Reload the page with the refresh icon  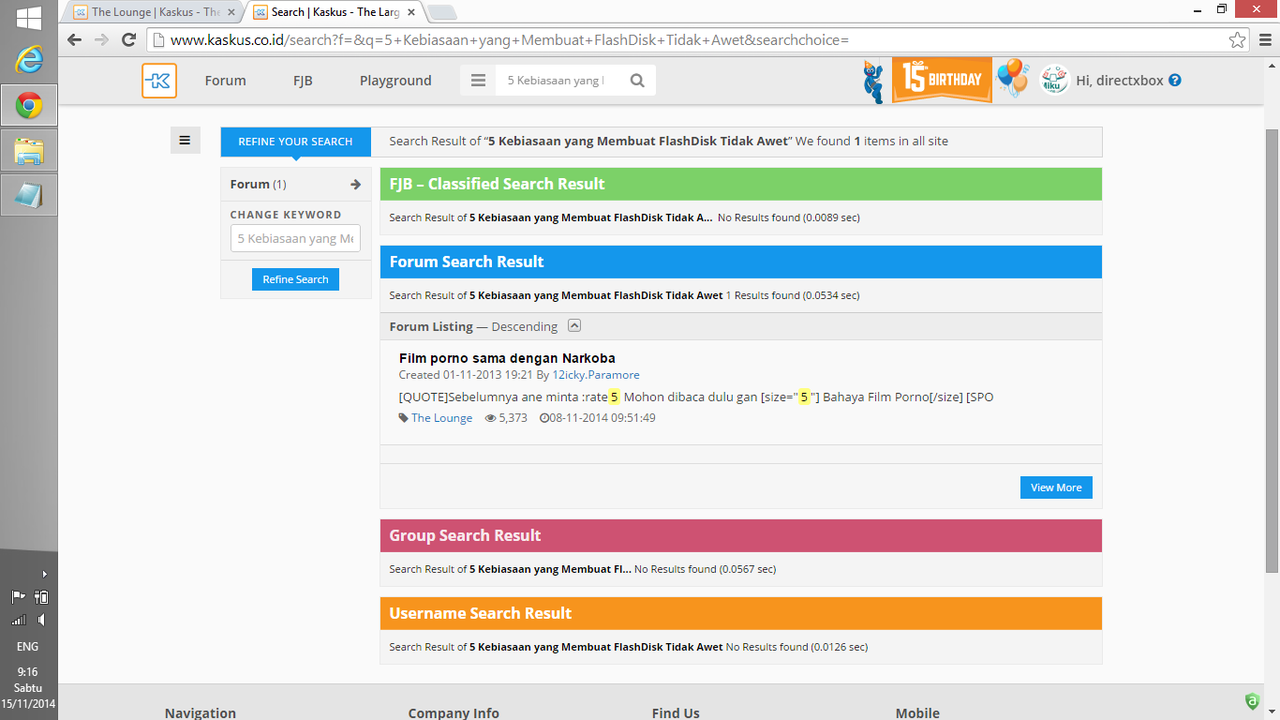pyautogui.click(x=128, y=40)
